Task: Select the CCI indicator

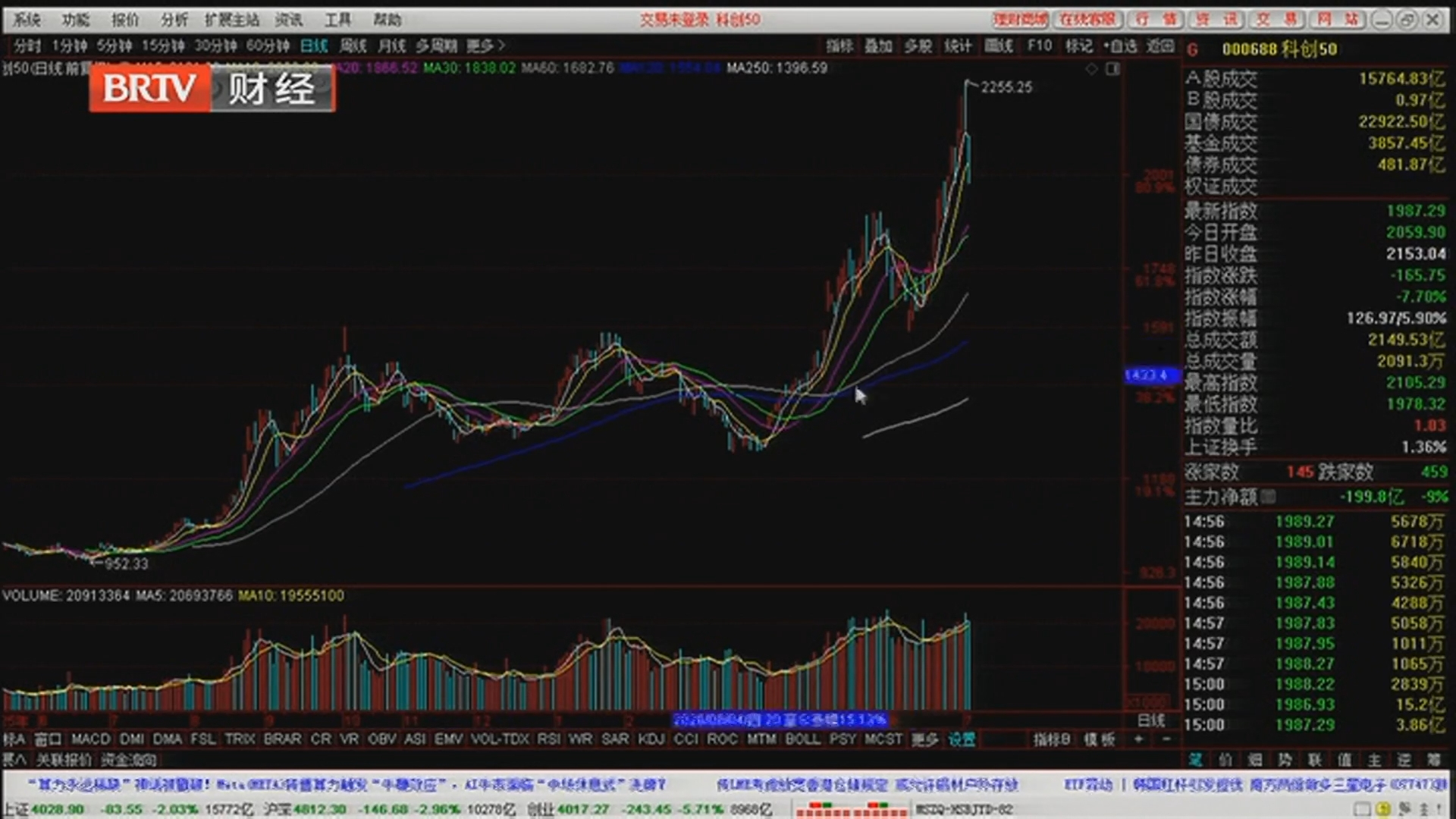Action: pos(686,739)
